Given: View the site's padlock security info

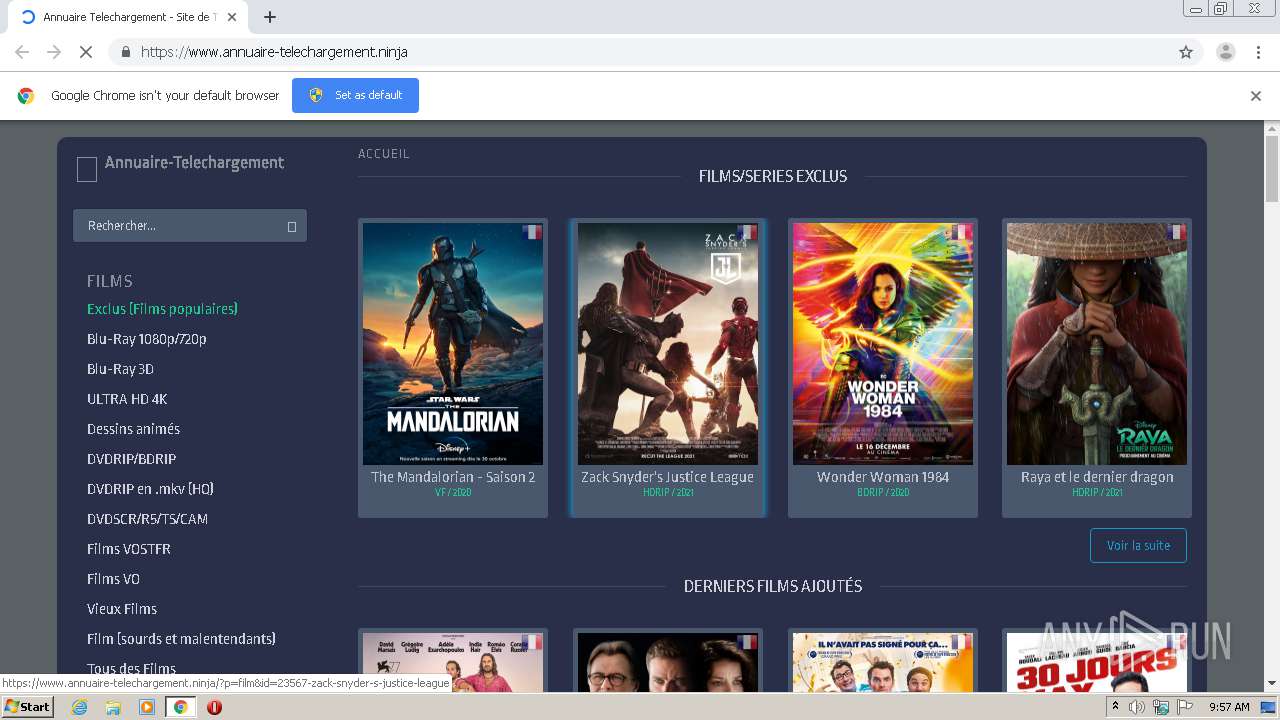Looking at the screenshot, I should coord(125,52).
